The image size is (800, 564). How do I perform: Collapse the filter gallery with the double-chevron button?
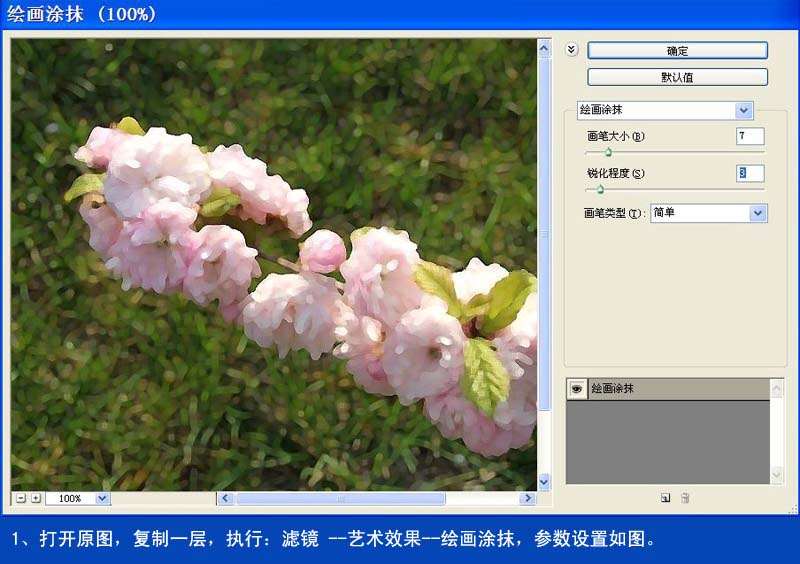click(572, 49)
